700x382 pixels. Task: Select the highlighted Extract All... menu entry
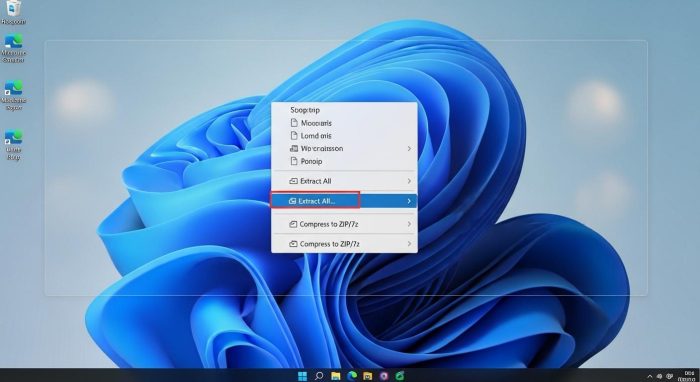point(344,201)
